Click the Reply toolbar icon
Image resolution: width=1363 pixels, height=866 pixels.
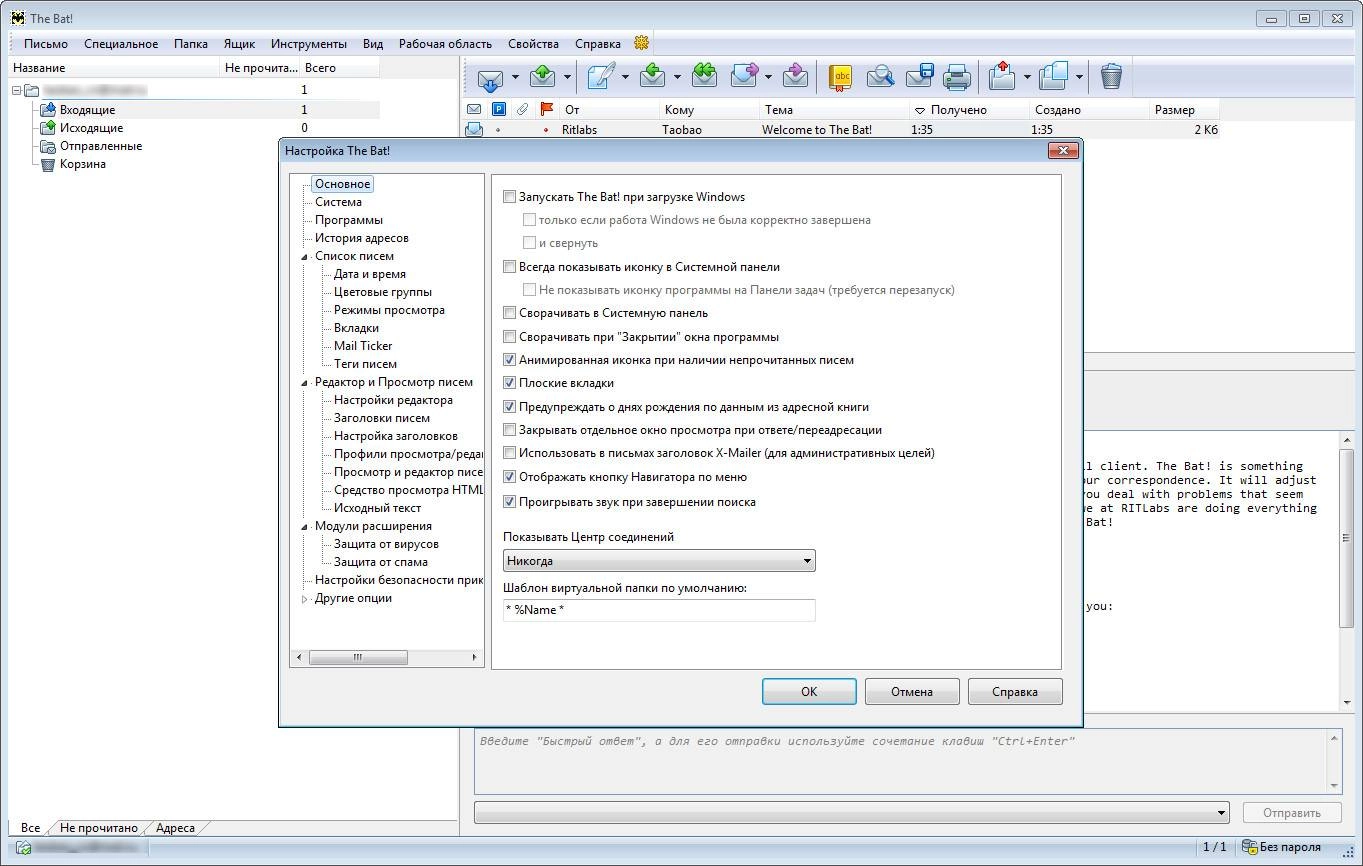point(653,76)
